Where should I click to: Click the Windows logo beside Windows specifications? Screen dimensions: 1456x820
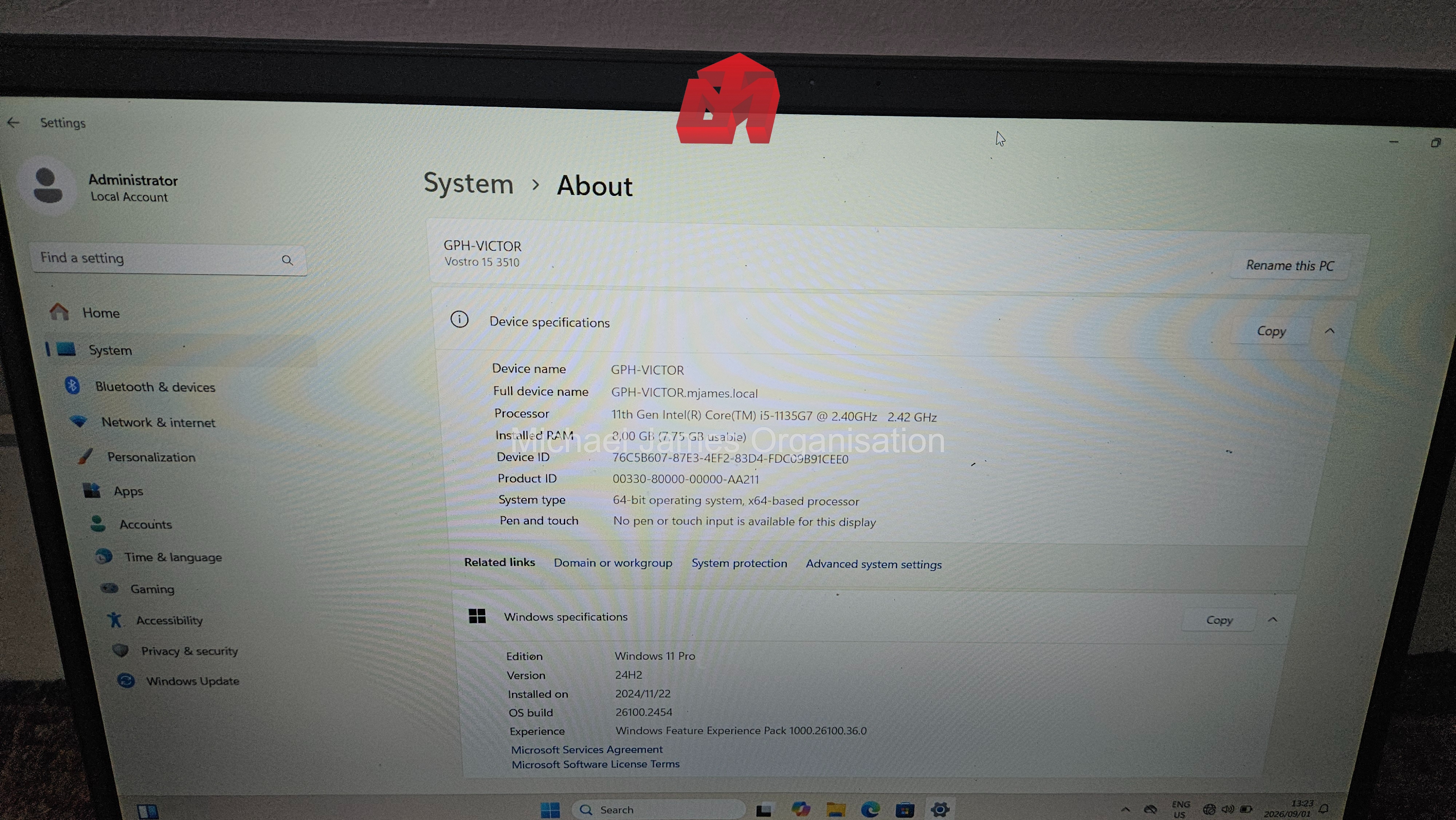tap(477, 616)
